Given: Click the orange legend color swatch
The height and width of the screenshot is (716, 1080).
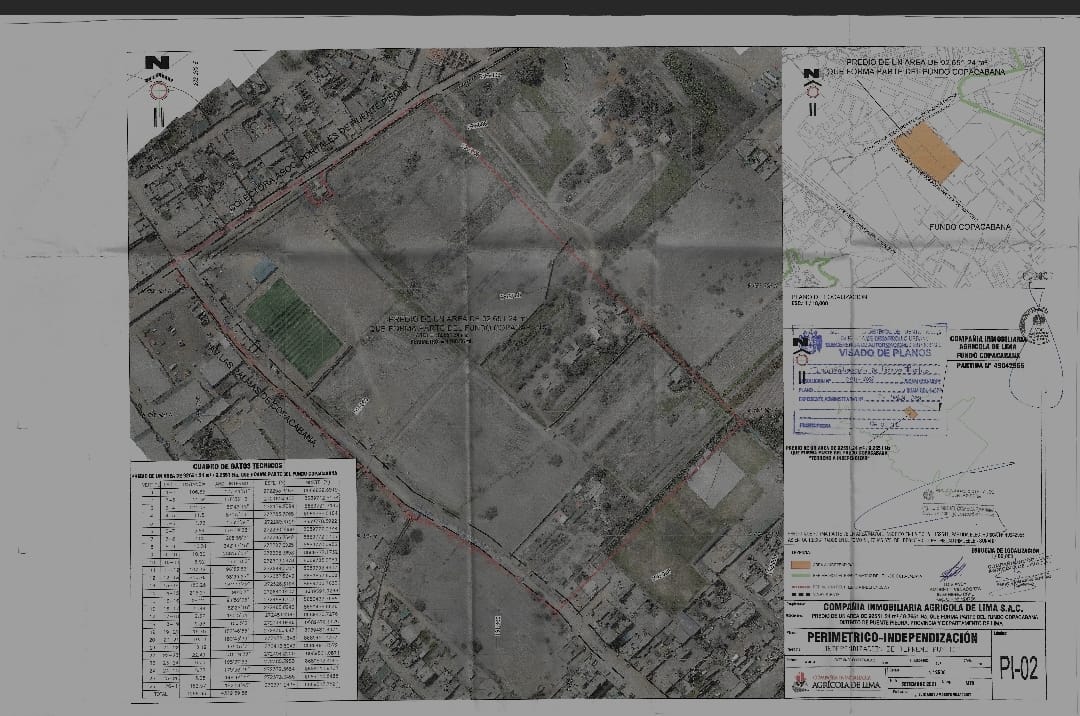Looking at the screenshot, I should 802,565.
